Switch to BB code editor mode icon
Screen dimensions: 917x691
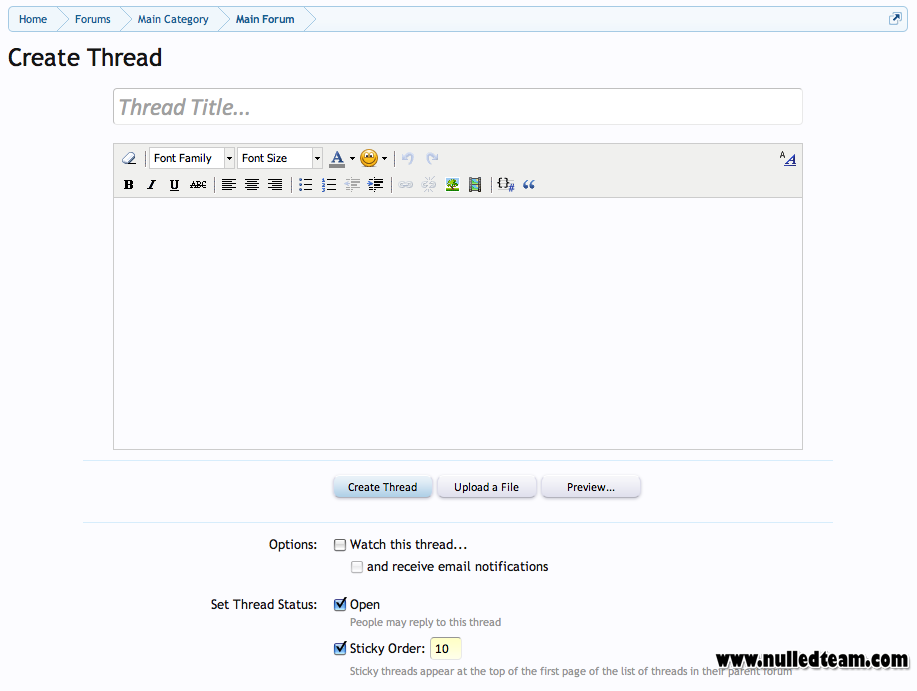pos(788,158)
